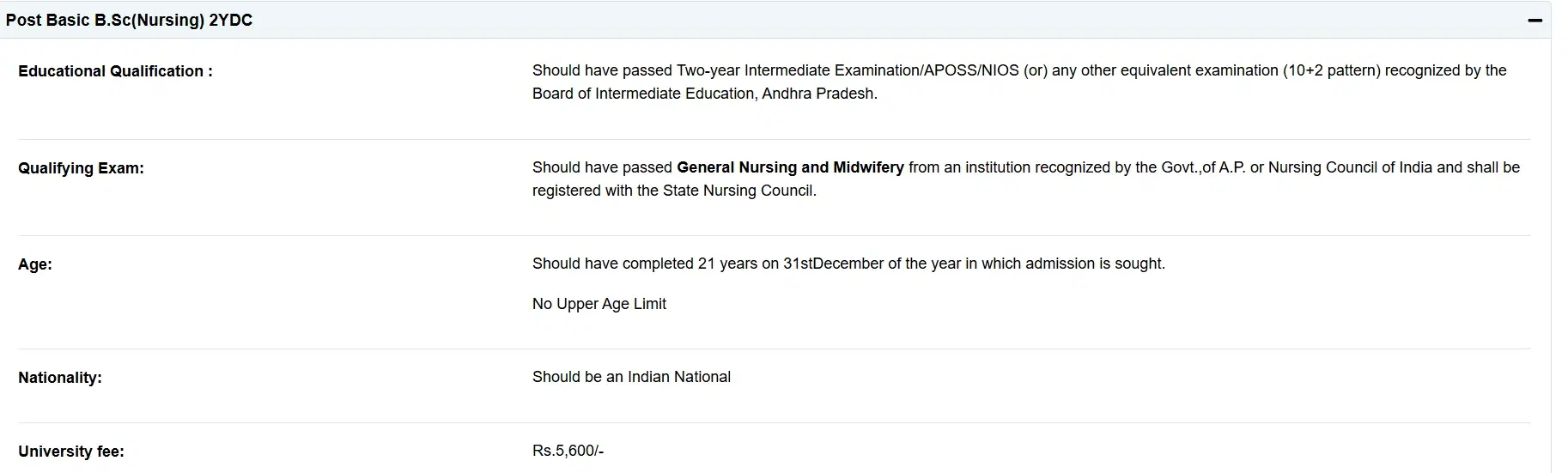The image size is (1568, 473).
Task: Click the completed 21 years age requirement sentence
Action: (848, 264)
